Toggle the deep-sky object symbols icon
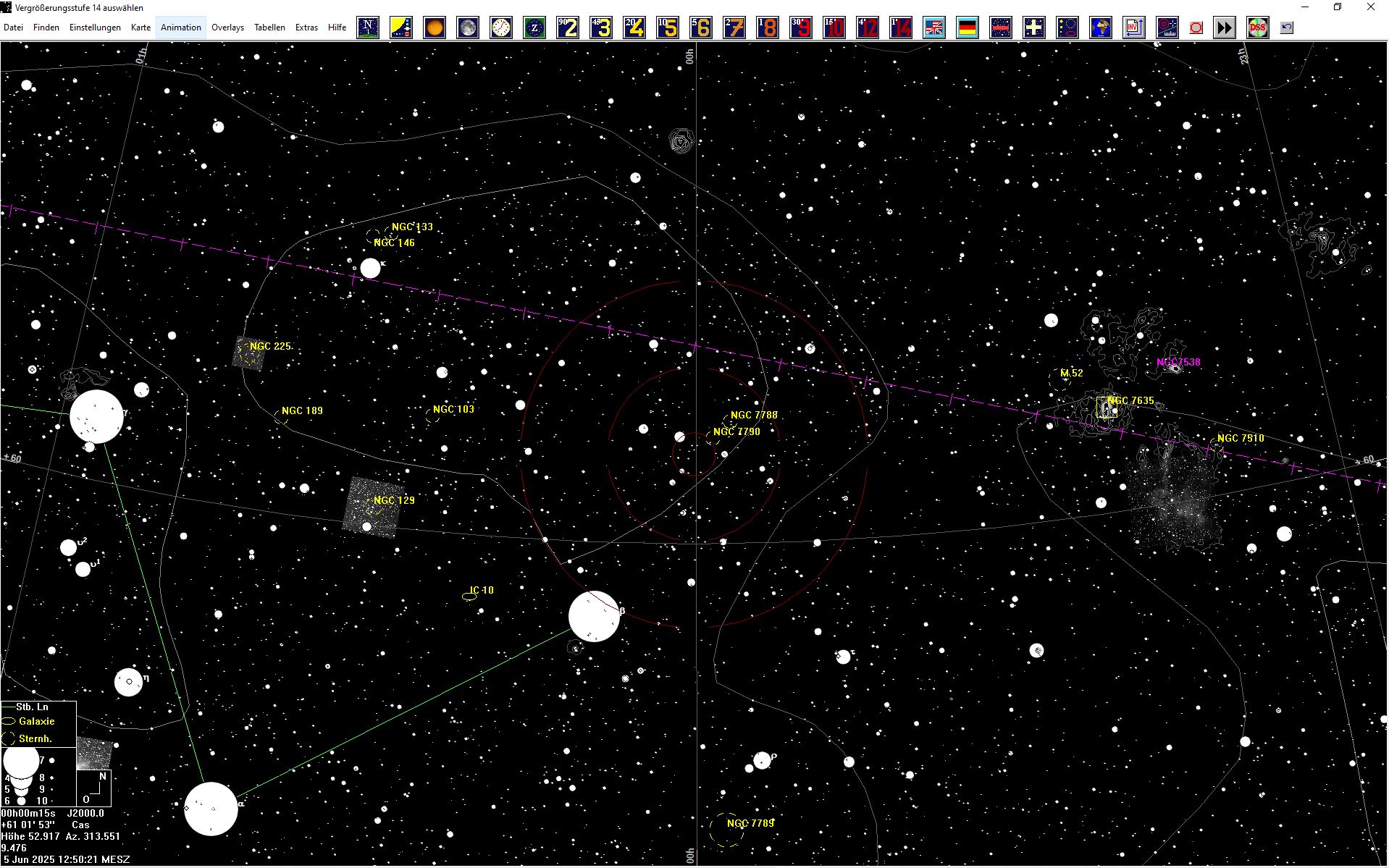Screen dimensions: 1389x868 pyautogui.click(x=1067, y=28)
